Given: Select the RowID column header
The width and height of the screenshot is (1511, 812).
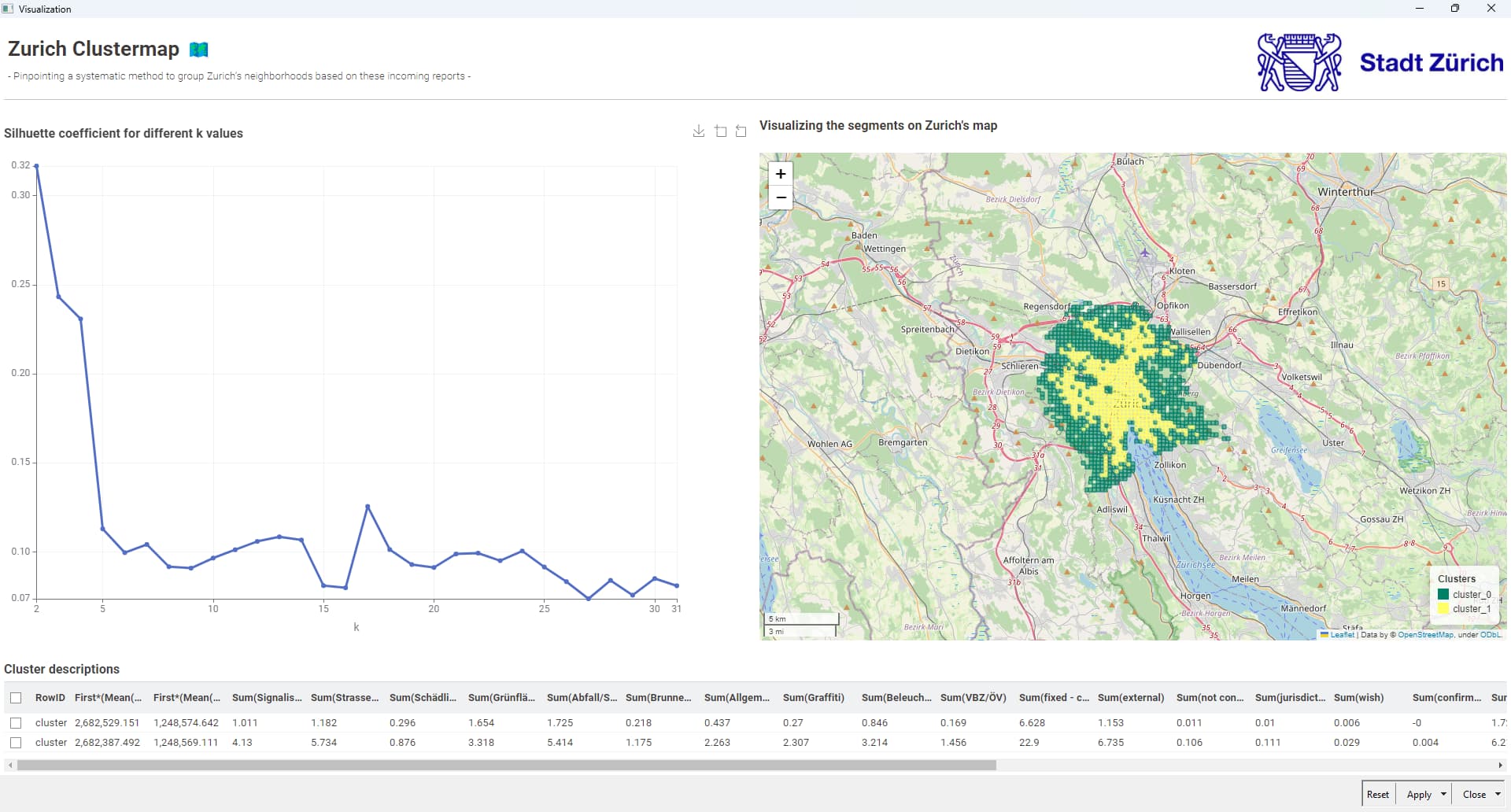Looking at the screenshot, I should pos(50,698).
